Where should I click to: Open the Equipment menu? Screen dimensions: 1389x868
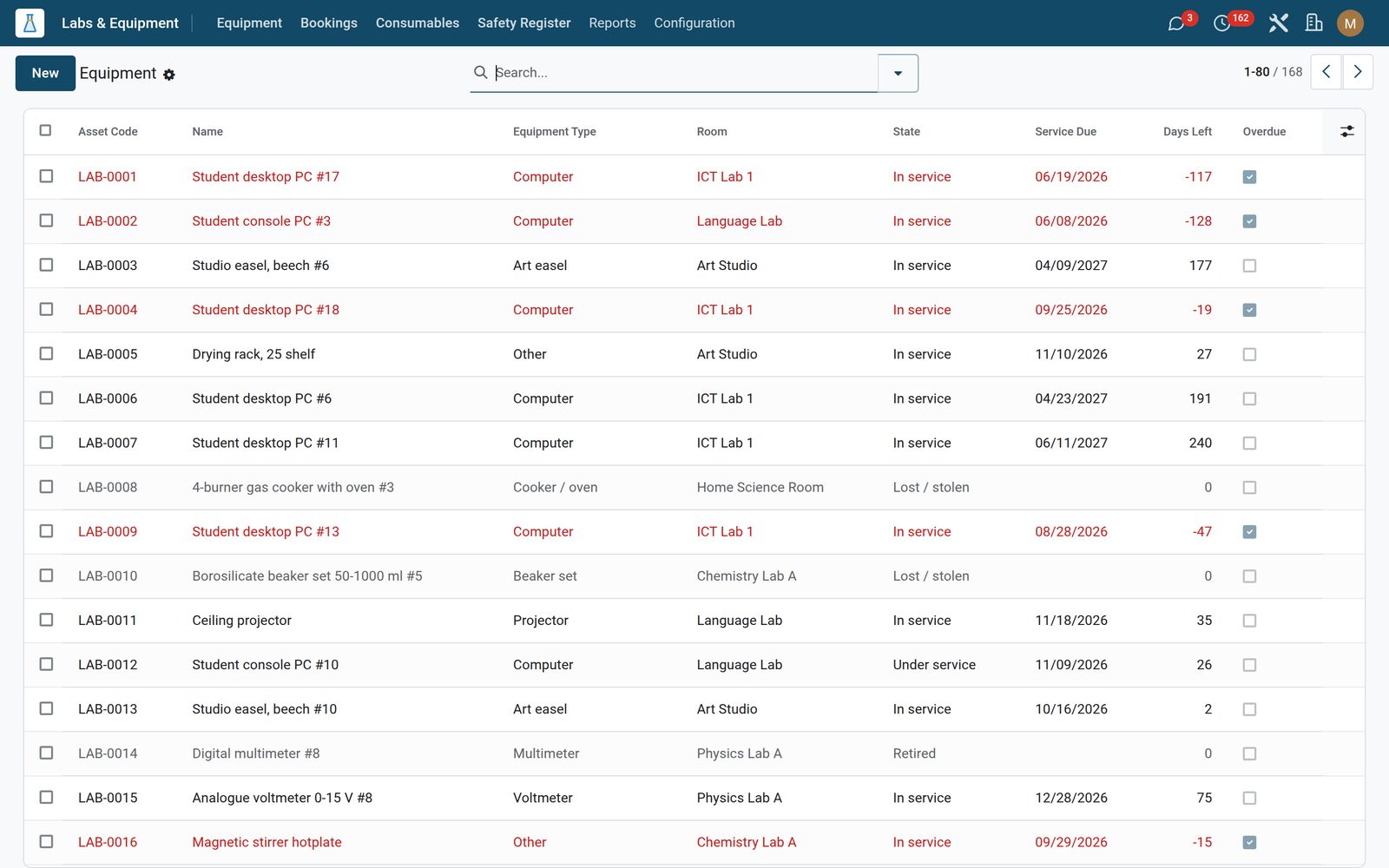pyautogui.click(x=249, y=23)
